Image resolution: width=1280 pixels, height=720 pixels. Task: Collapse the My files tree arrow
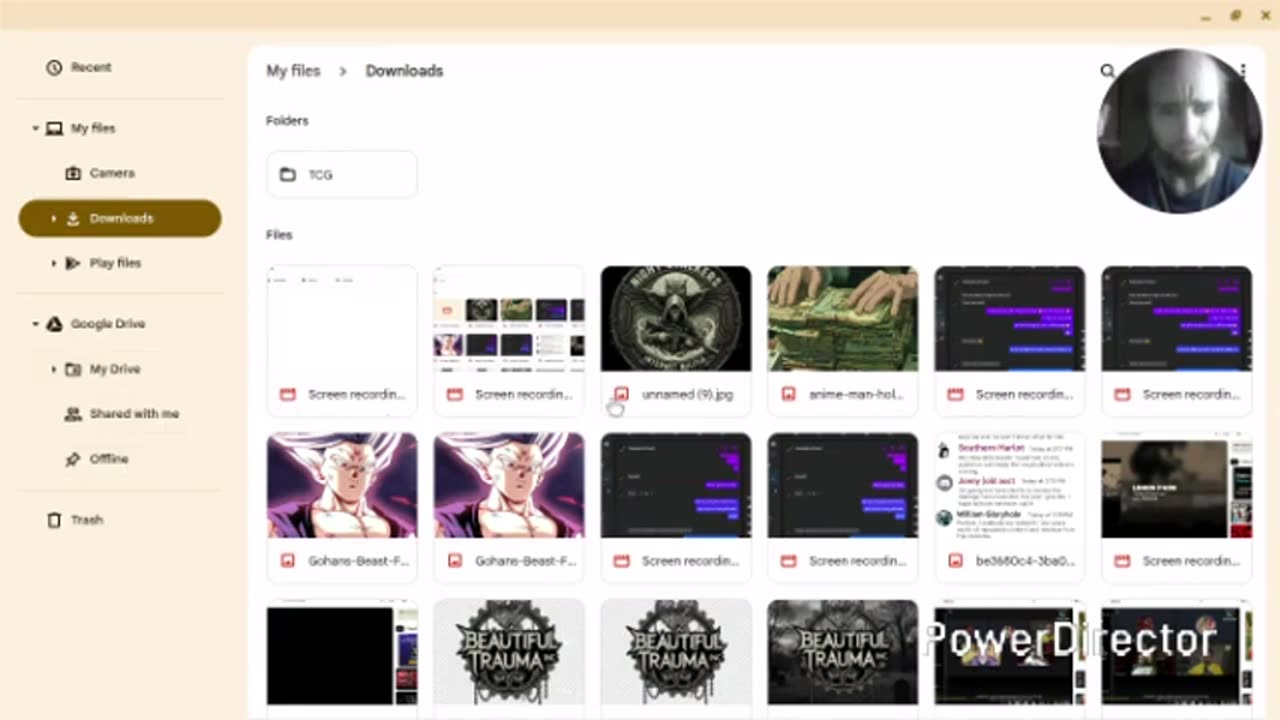35,128
